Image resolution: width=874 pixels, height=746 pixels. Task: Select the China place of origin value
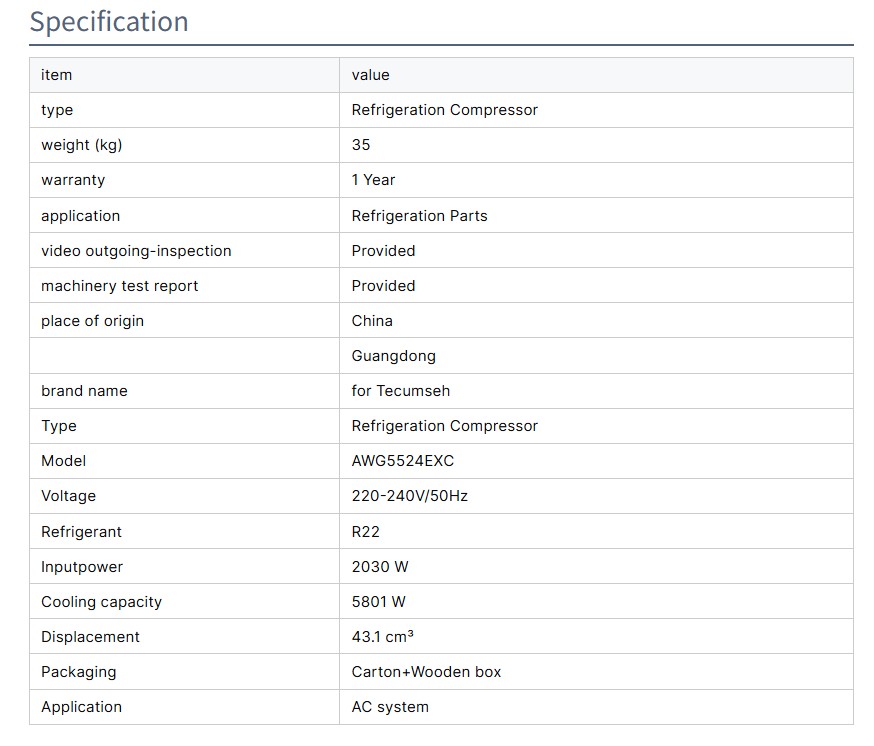372,321
